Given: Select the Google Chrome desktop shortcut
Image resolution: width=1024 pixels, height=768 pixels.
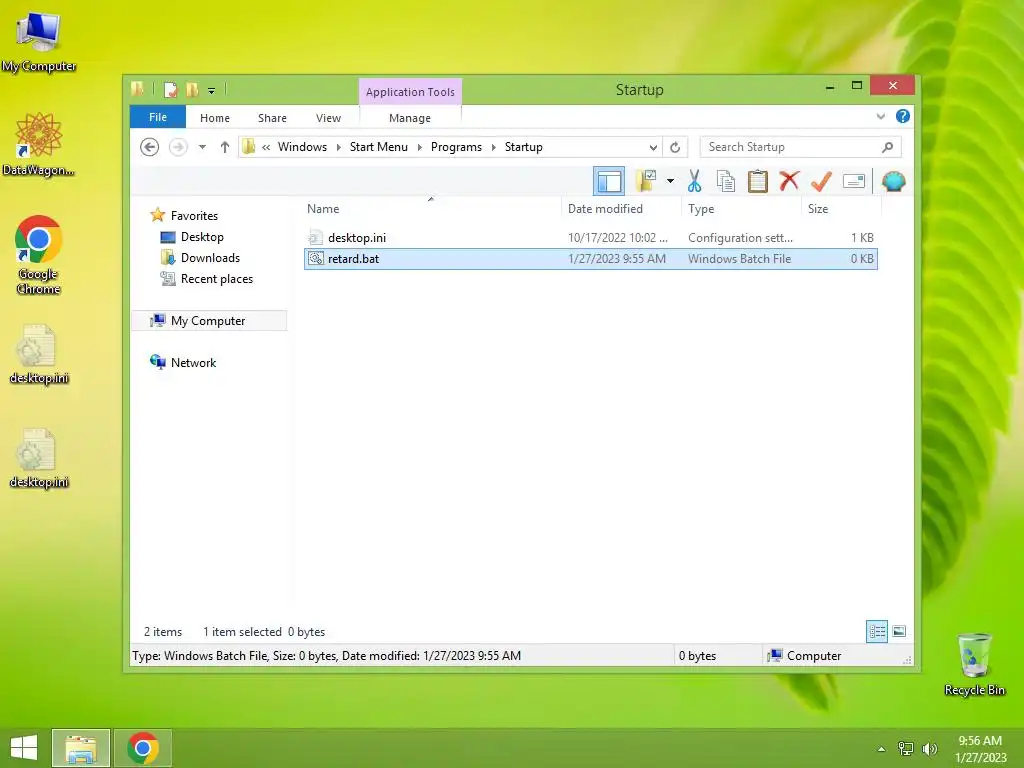Looking at the screenshot, I should click(39, 255).
